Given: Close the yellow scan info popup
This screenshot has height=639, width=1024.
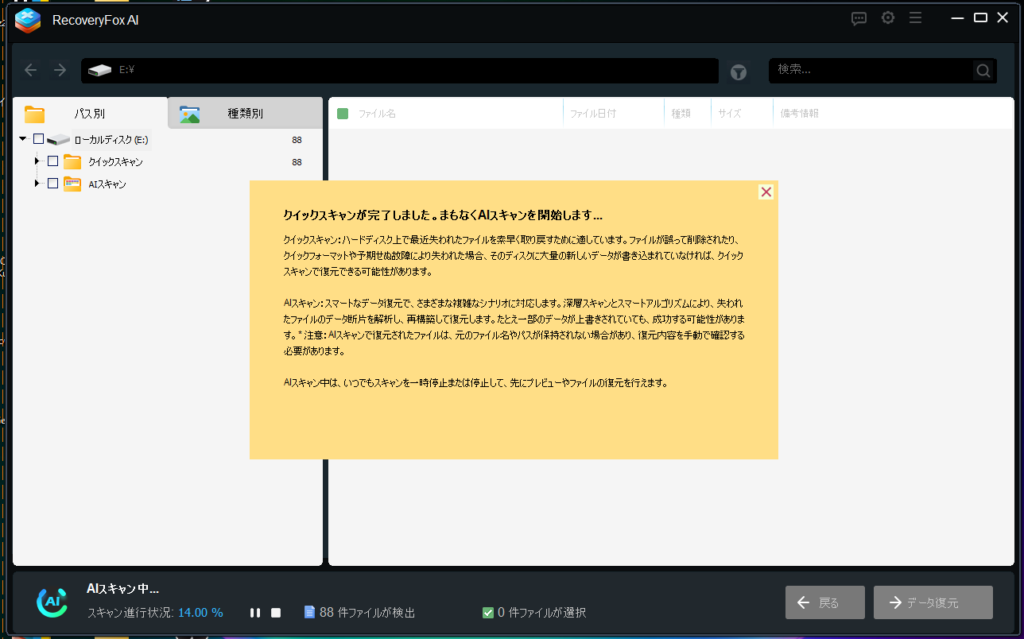Looking at the screenshot, I should pyautogui.click(x=766, y=192).
